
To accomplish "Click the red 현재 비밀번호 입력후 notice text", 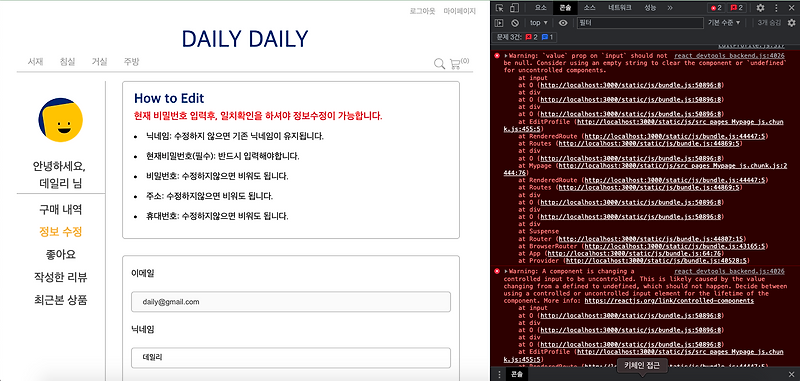I will coord(258,116).
